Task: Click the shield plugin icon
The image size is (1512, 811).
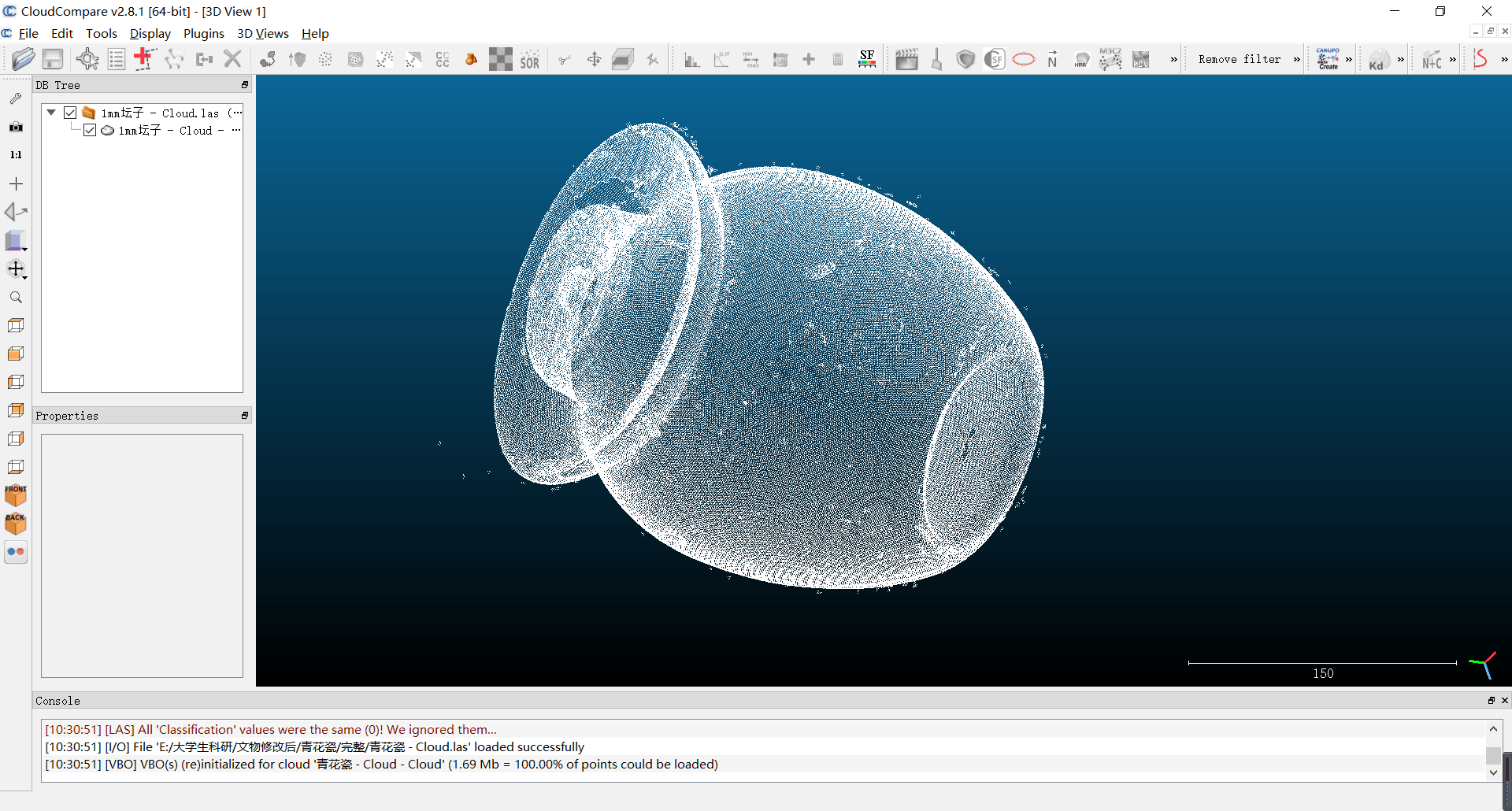Action: [965, 59]
